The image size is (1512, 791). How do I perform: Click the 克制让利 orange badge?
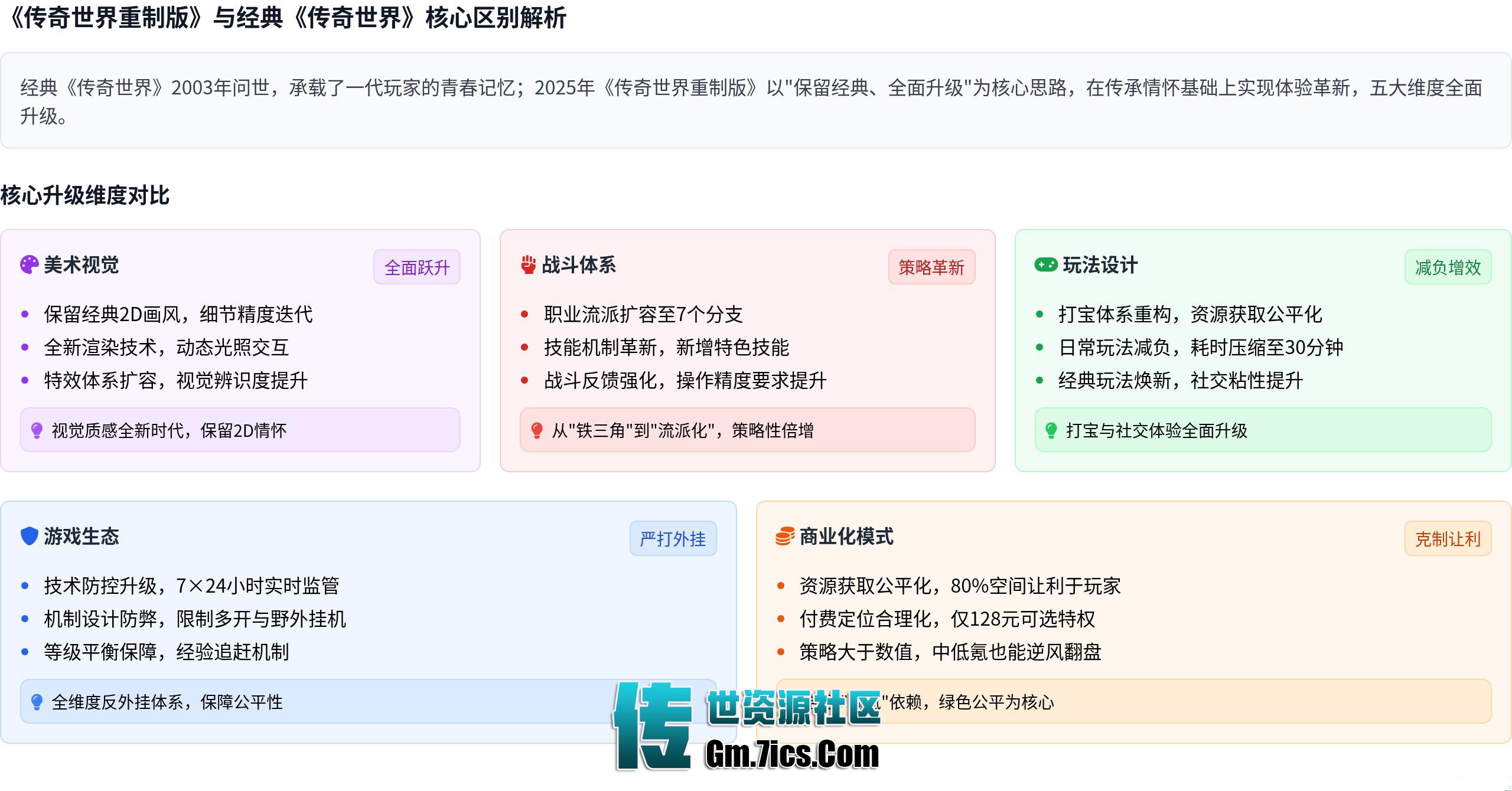click(x=1448, y=538)
